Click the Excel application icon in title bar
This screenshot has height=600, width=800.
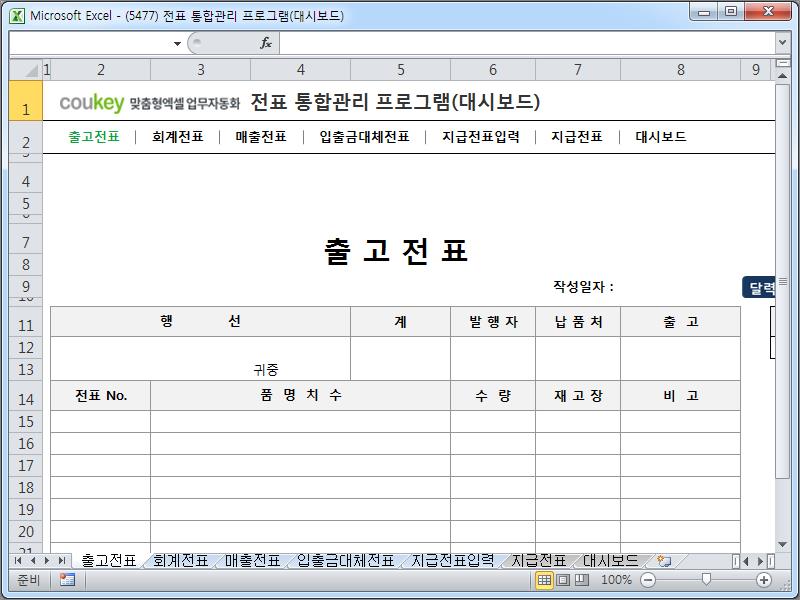coord(17,16)
